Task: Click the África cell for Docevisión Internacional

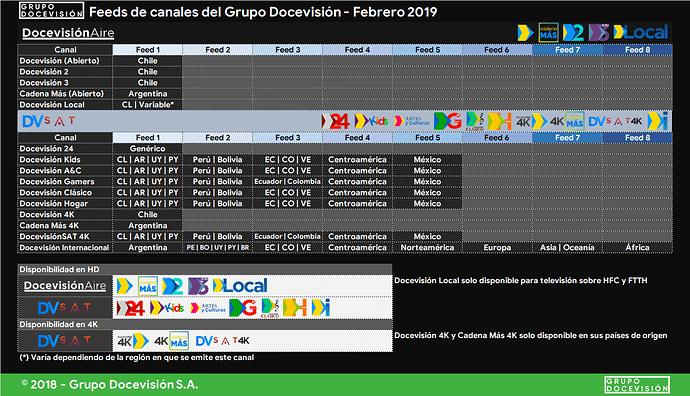Action: [637, 248]
